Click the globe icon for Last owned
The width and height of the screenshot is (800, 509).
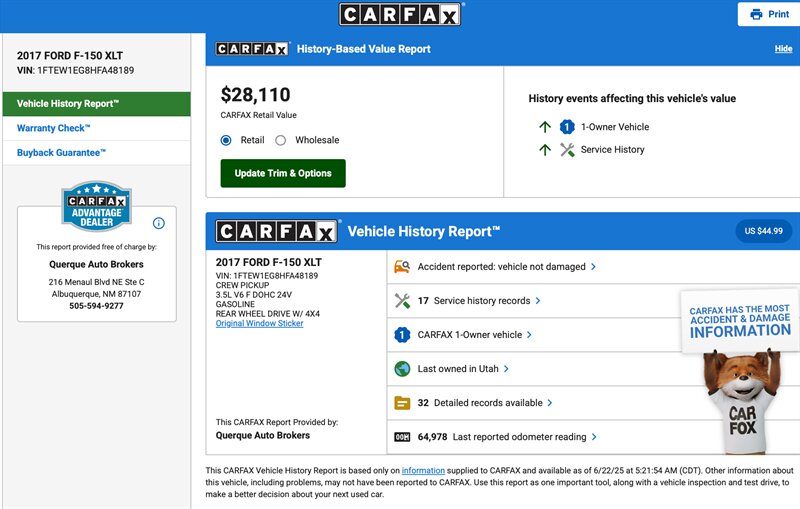point(402,369)
